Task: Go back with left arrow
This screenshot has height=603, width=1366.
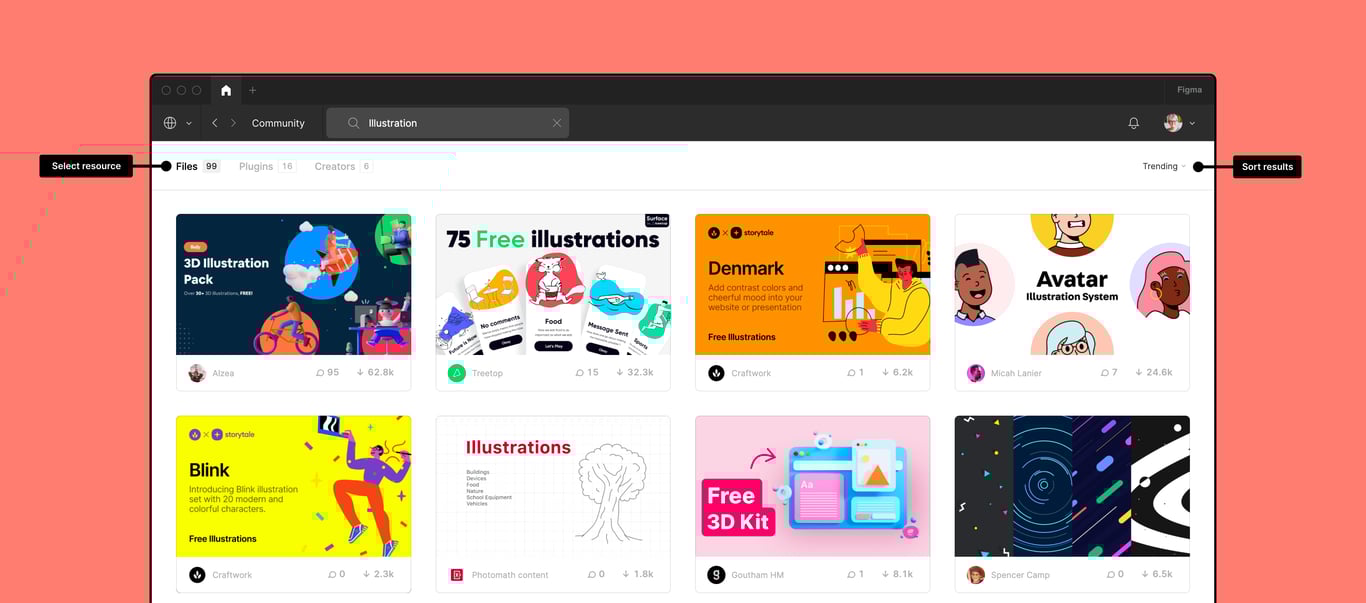Action: (x=215, y=123)
